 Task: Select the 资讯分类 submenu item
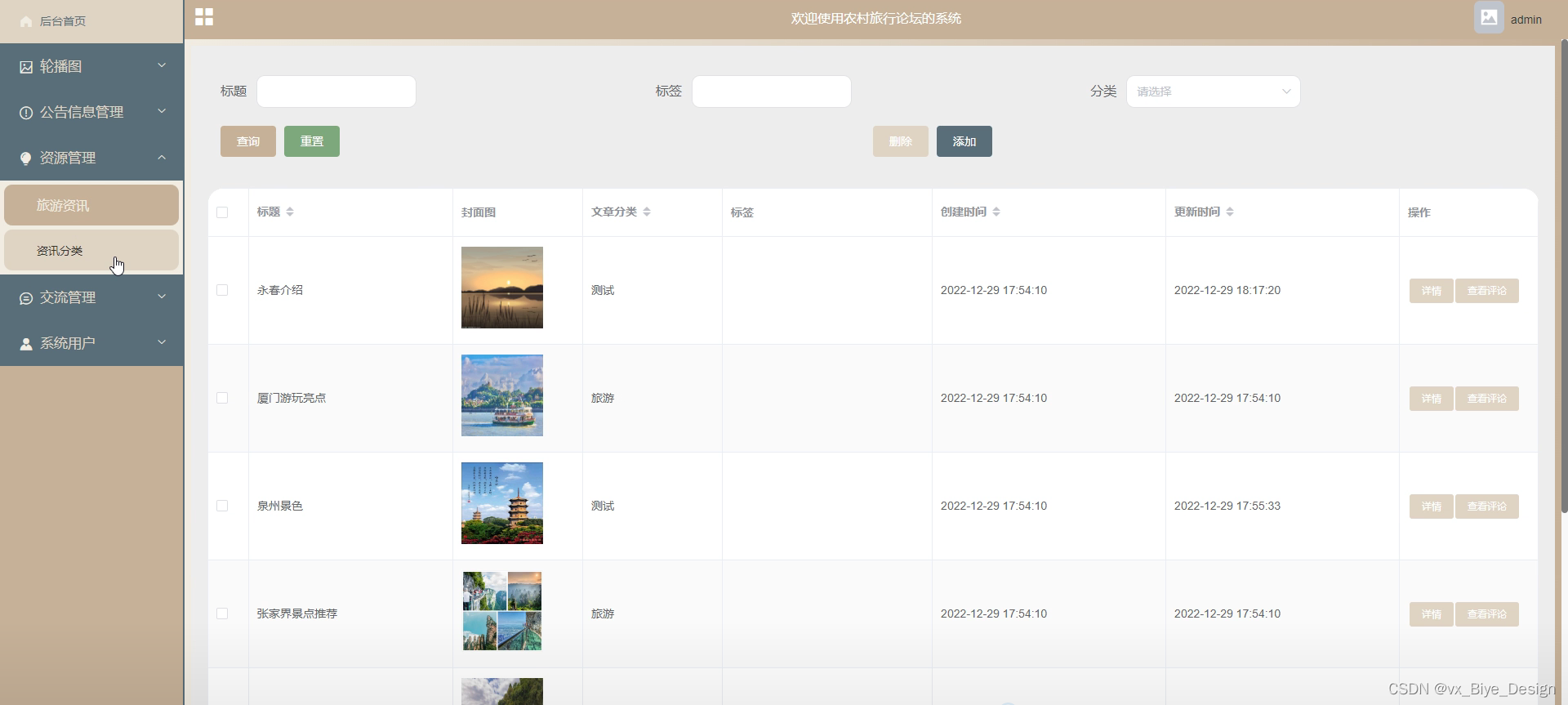[x=91, y=250]
